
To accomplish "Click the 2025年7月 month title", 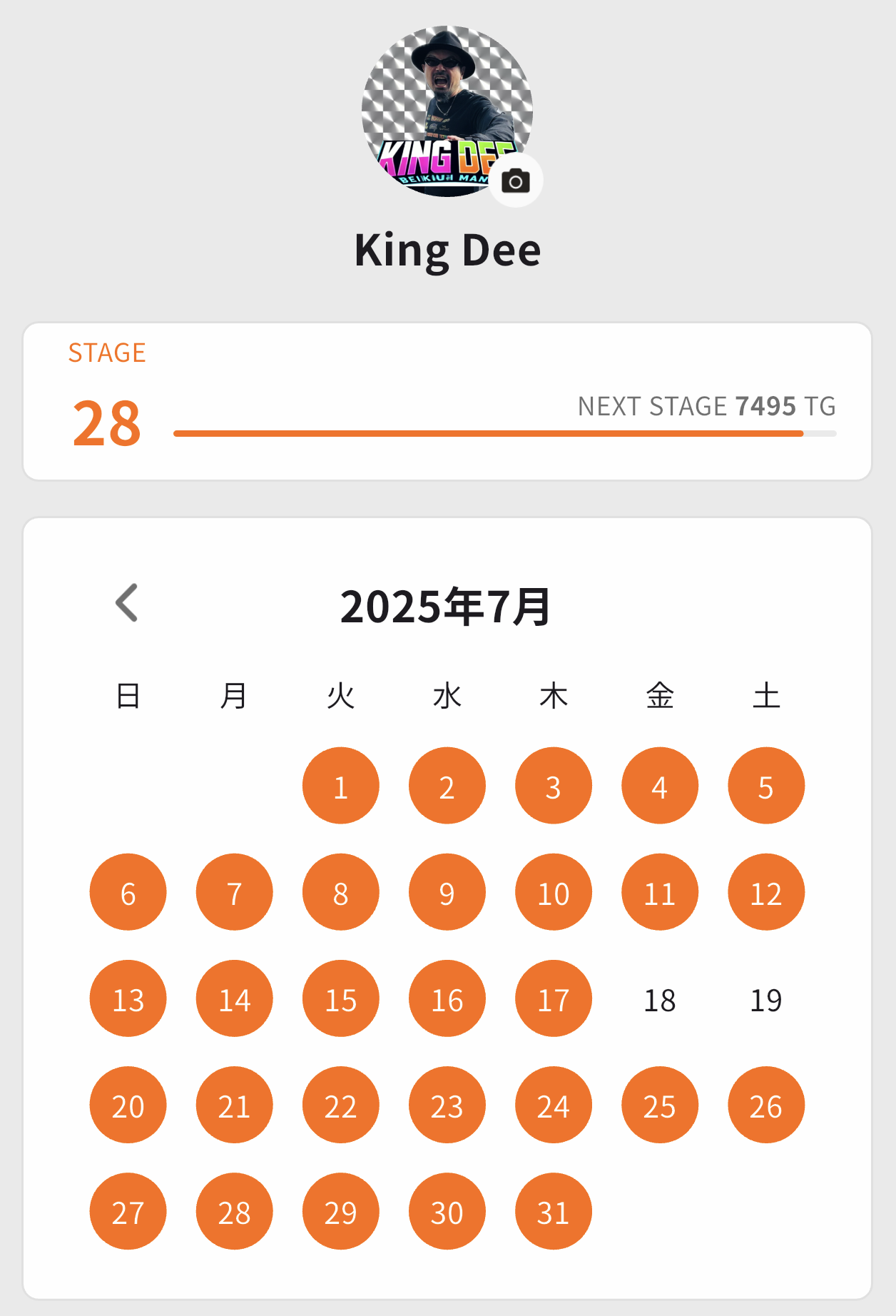I will click(x=445, y=607).
